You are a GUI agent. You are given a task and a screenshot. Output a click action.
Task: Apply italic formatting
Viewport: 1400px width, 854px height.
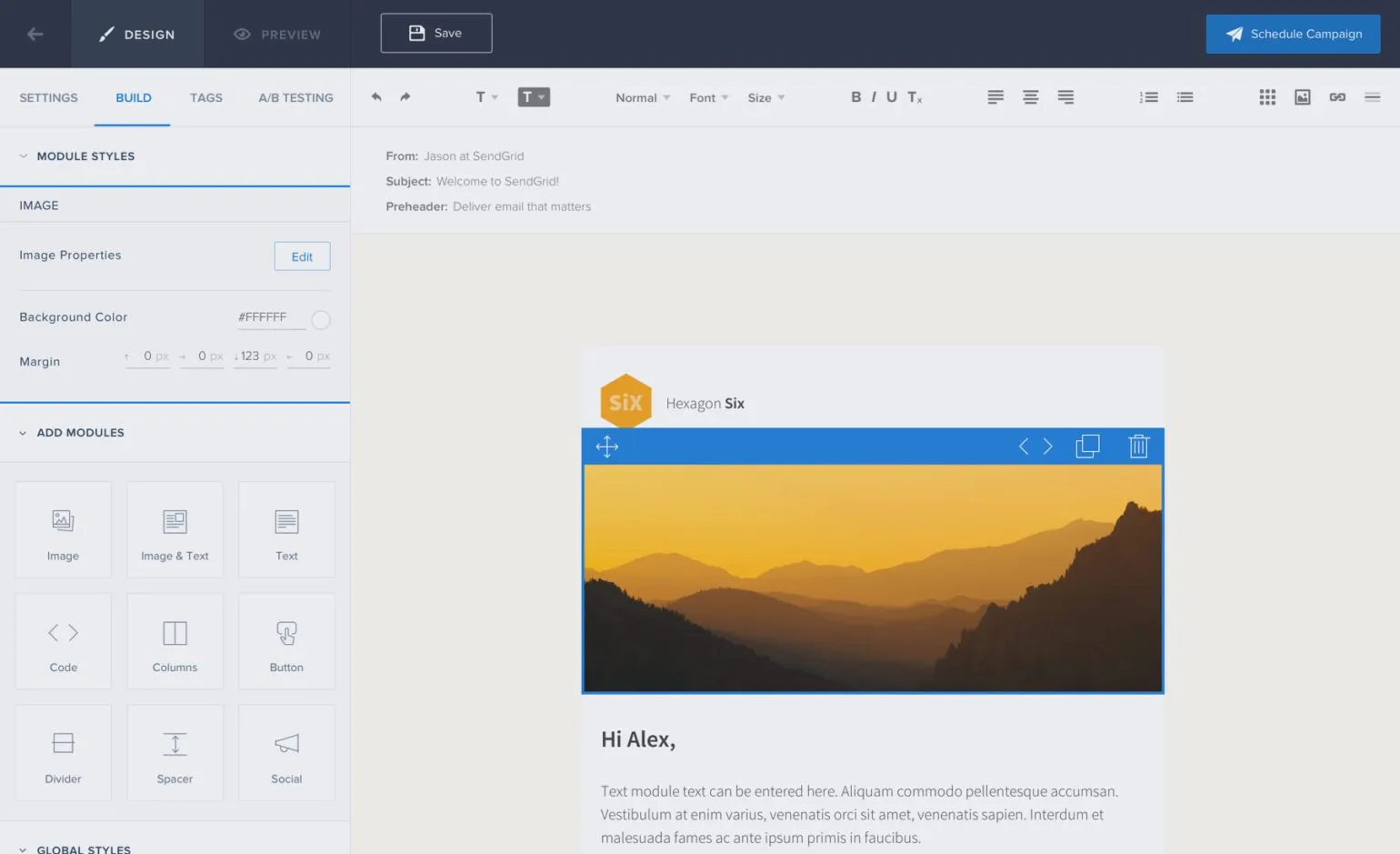pyautogui.click(x=873, y=96)
